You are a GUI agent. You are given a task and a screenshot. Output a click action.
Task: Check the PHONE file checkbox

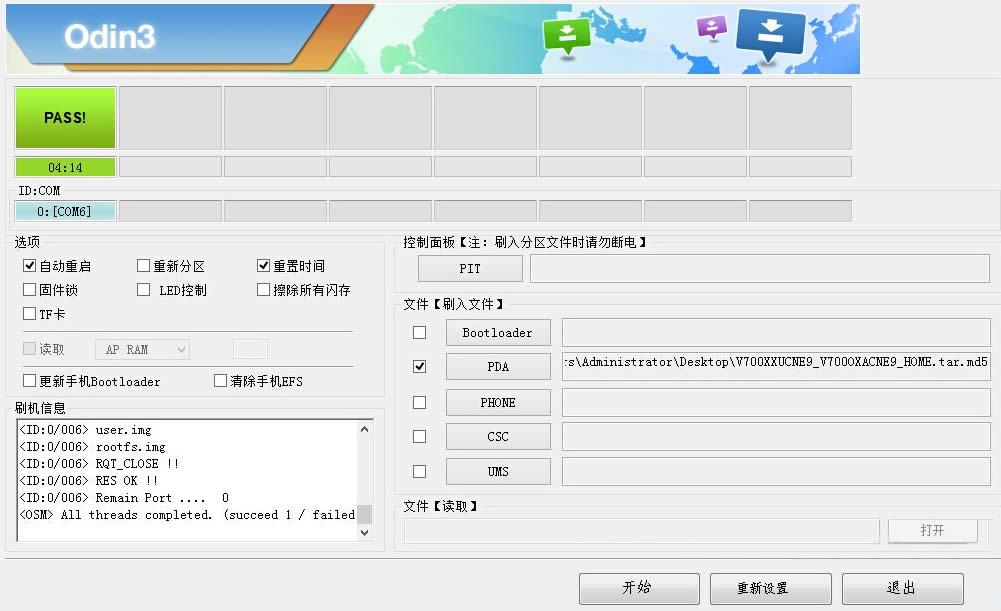pyautogui.click(x=419, y=403)
